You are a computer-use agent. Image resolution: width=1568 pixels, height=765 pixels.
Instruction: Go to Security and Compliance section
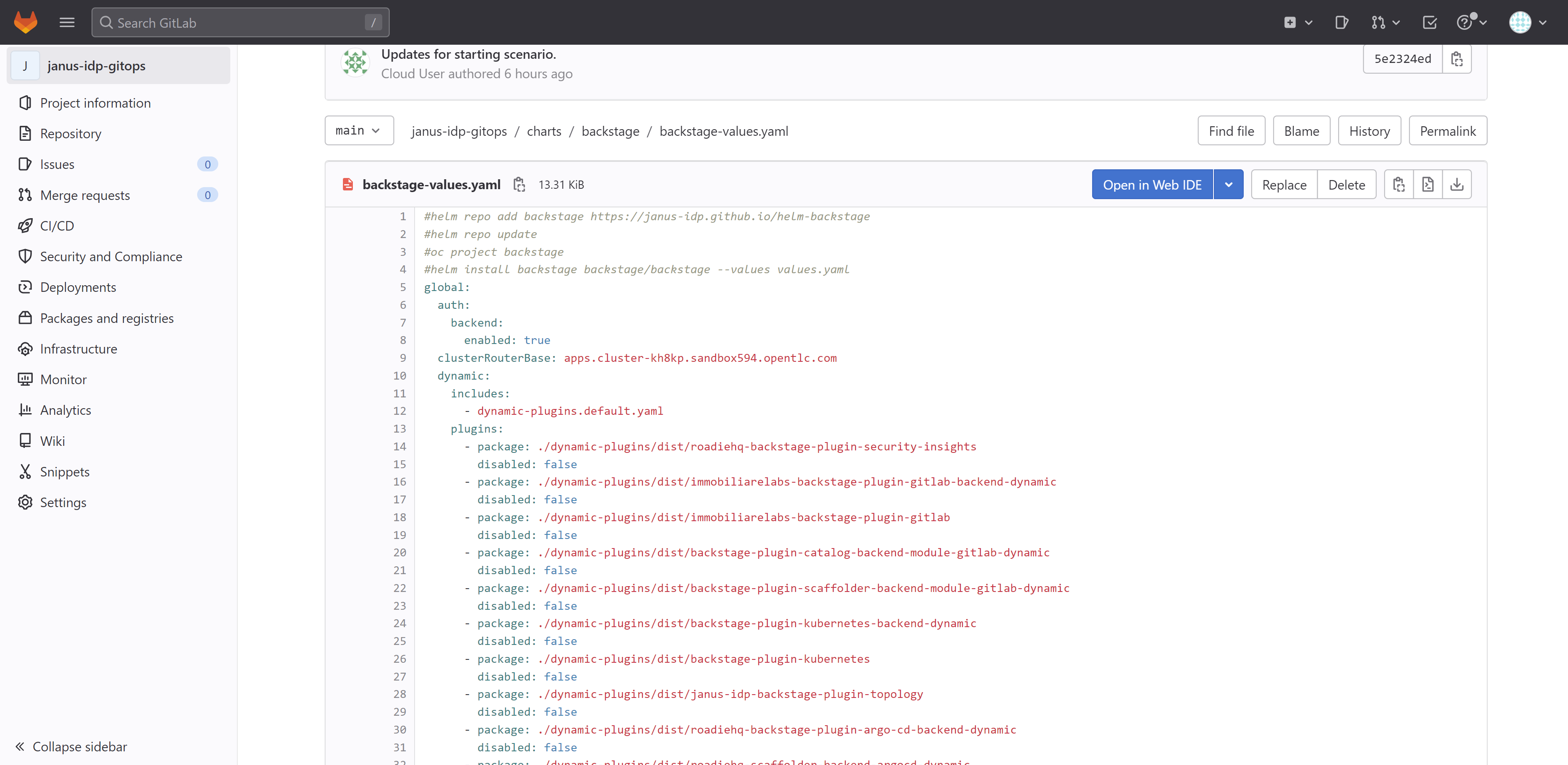(x=111, y=256)
